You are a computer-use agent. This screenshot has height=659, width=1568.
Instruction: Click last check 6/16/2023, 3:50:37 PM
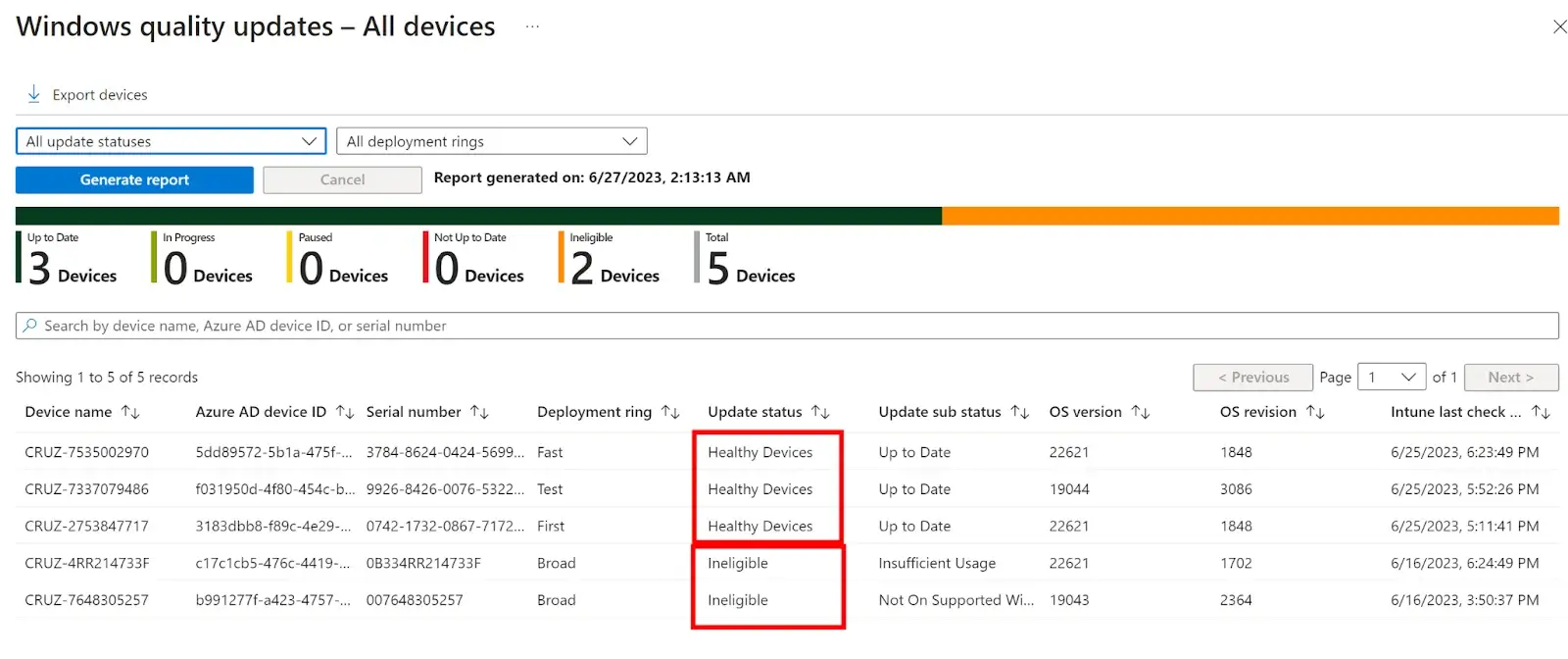coord(1464,600)
